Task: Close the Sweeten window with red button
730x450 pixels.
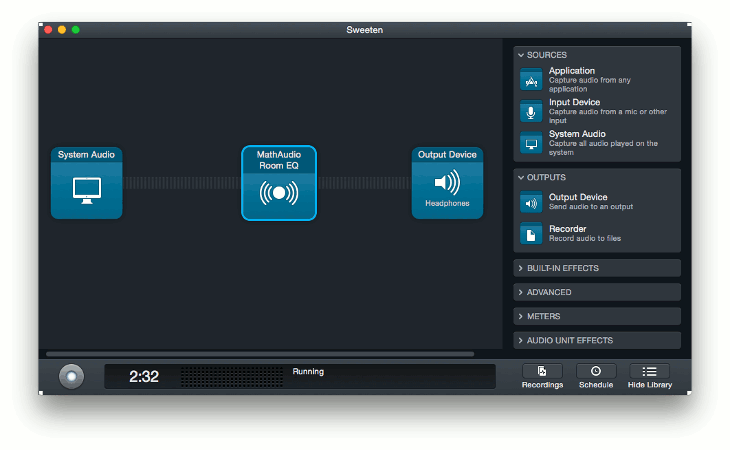Action: (x=48, y=30)
